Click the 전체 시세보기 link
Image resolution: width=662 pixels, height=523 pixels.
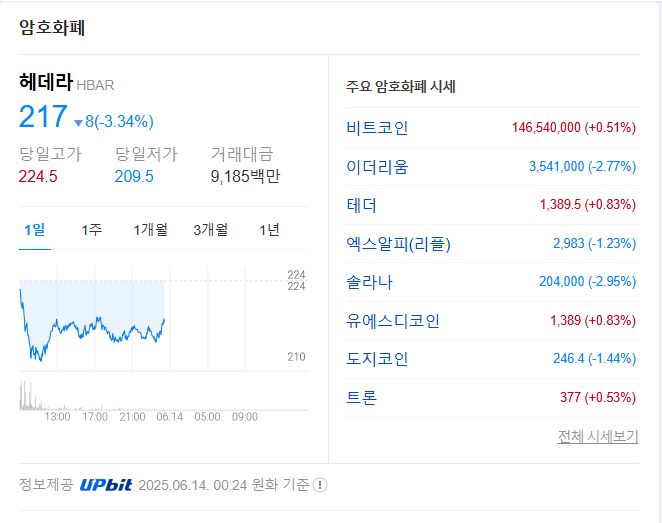(x=598, y=436)
